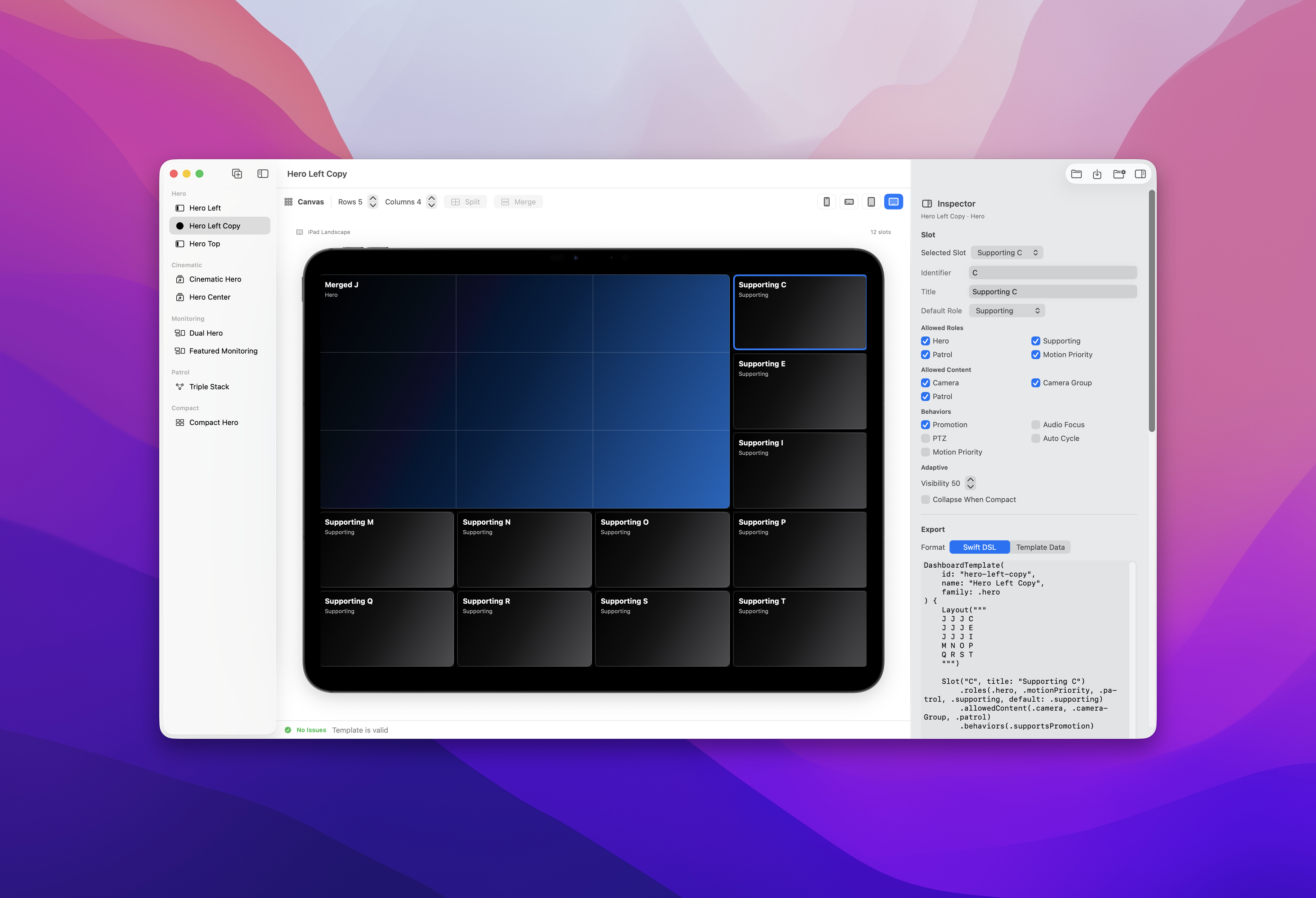The image size is (1316, 898).
Task: Click the Title text field
Action: 1052,291
